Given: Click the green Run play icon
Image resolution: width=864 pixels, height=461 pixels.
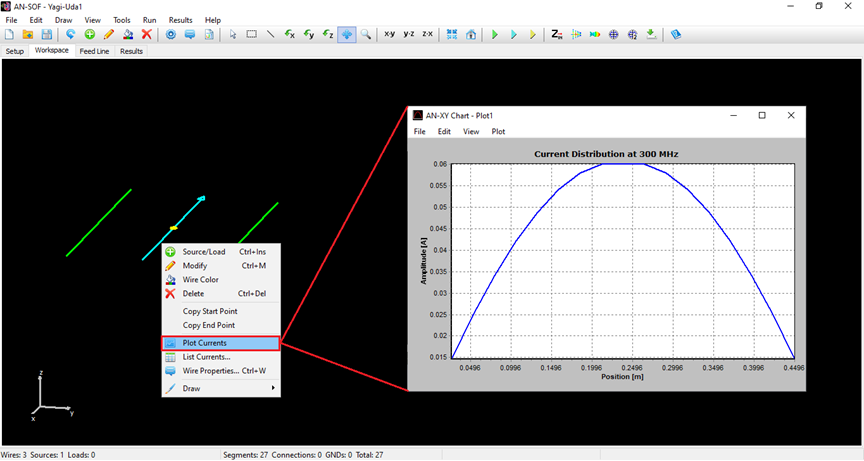Looking at the screenshot, I should pos(495,34).
